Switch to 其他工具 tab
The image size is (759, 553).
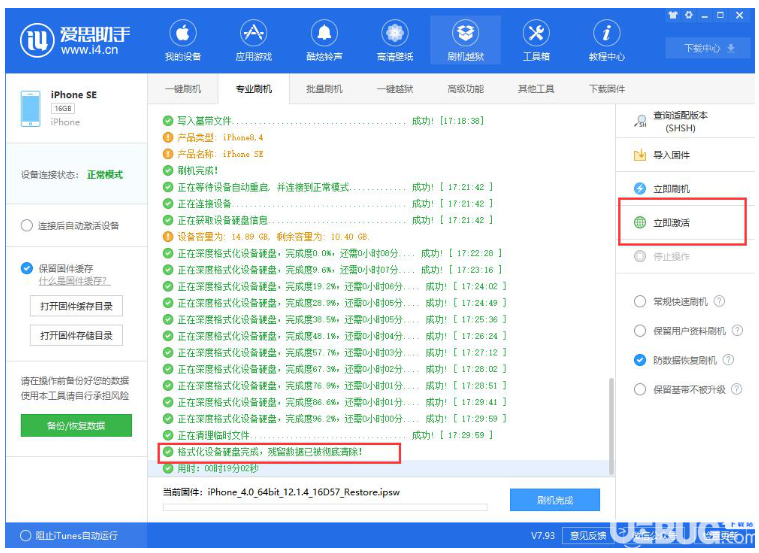point(536,89)
